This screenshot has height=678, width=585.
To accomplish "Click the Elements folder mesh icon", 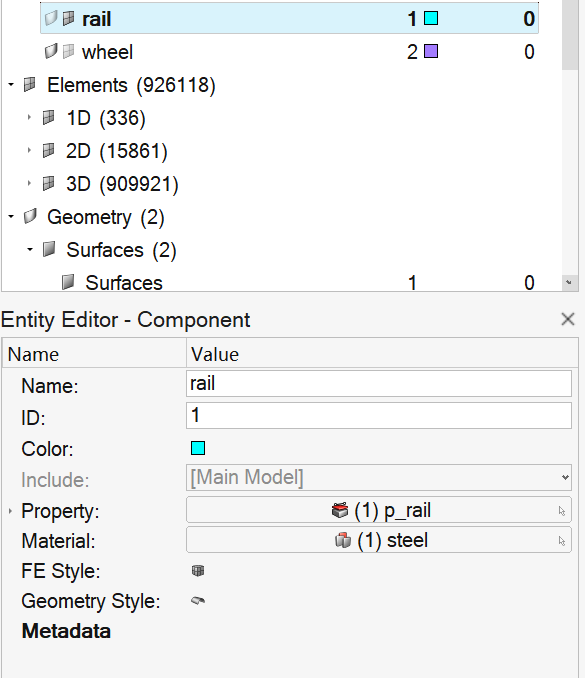I will click(29, 84).
